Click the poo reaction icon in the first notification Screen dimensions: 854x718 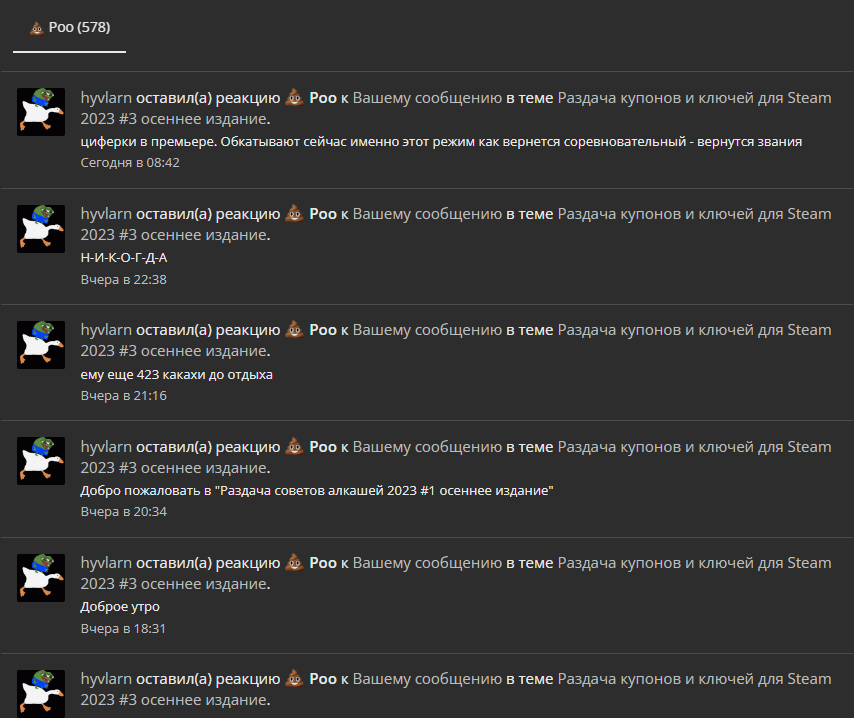coord(295,98)
